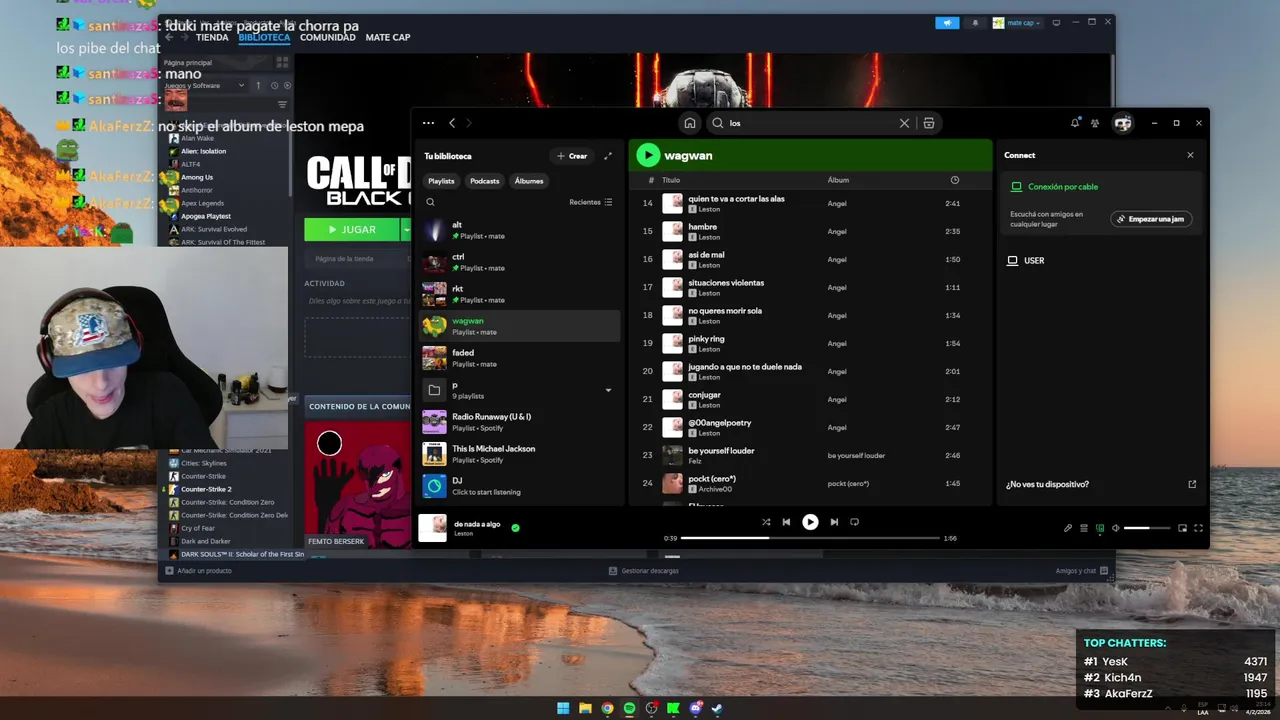Viewport: 1280px width, 720px height.
Task: Open Steam Juegos y Software filter dropdown
Action: click(x=204, y=86)
